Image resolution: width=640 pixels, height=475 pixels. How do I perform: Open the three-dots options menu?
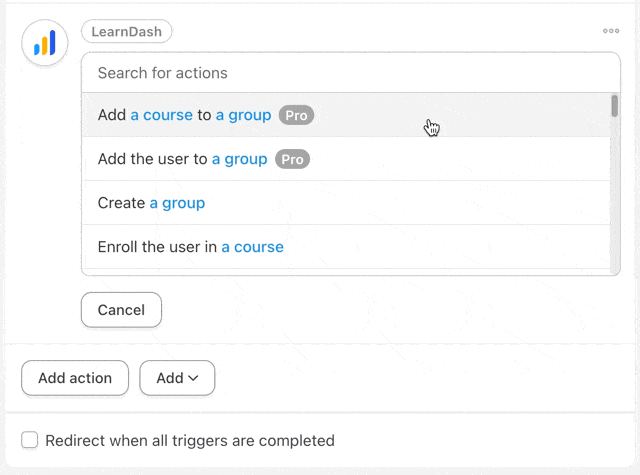point(611,31)
